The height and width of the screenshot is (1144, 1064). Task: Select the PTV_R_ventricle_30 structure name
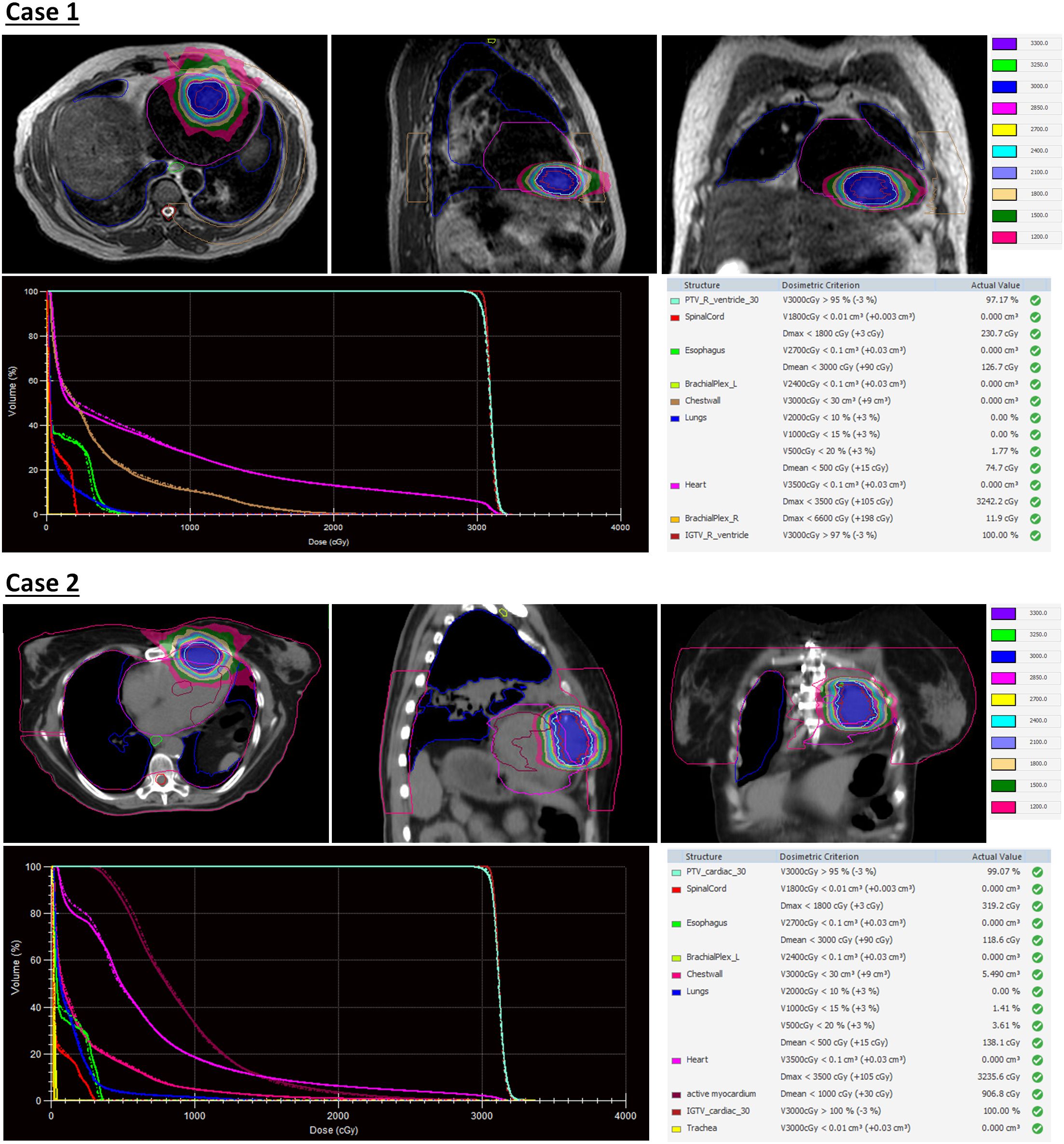tap(721, 300)
